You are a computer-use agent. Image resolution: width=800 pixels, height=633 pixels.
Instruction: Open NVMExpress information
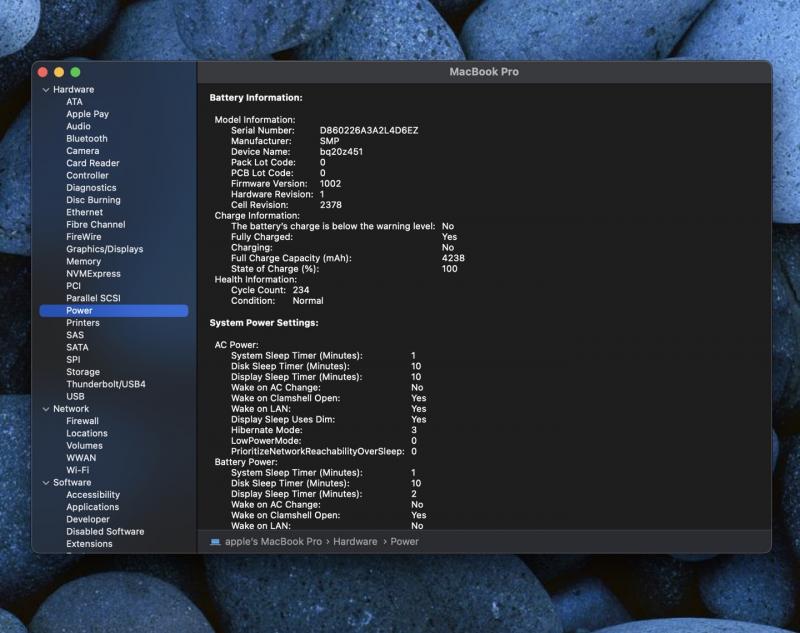tap(93, 273)
